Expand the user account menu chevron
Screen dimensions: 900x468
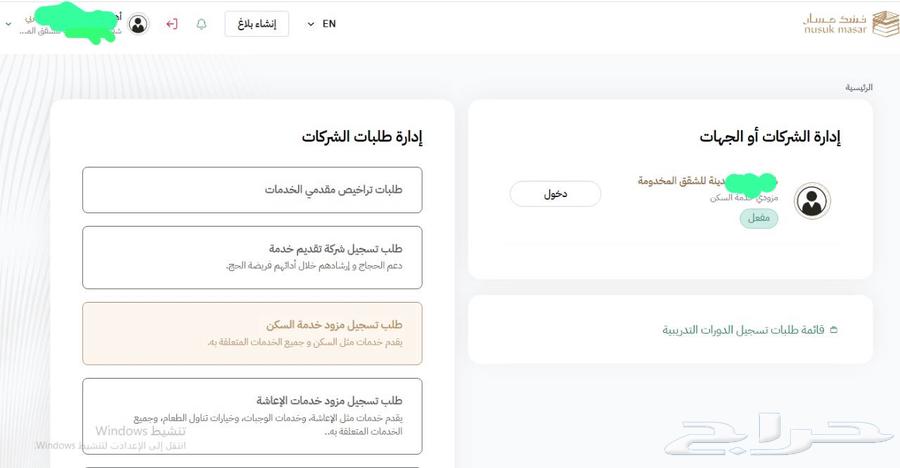click(9, 24)
